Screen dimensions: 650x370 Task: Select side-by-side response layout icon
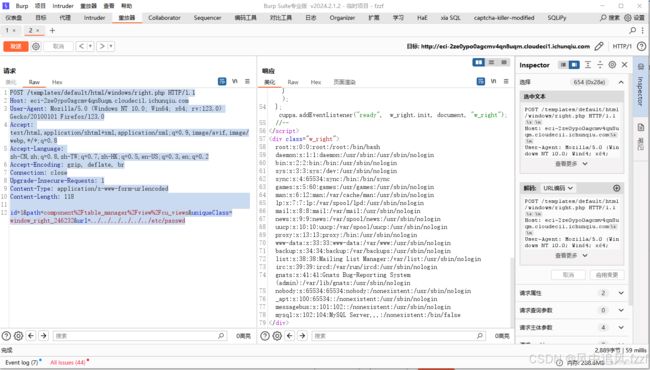[479, 62]
